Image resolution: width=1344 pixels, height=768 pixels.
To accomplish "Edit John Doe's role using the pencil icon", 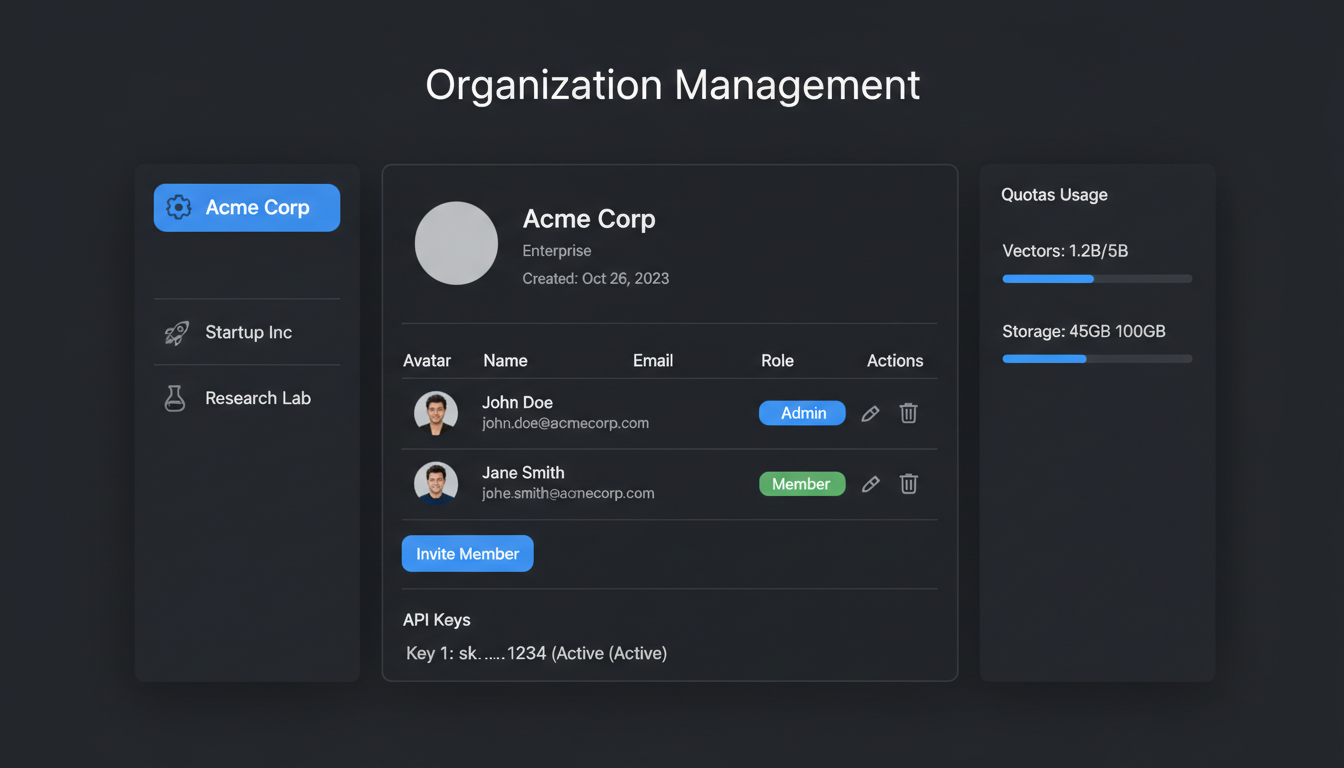I will click(869, 413).
